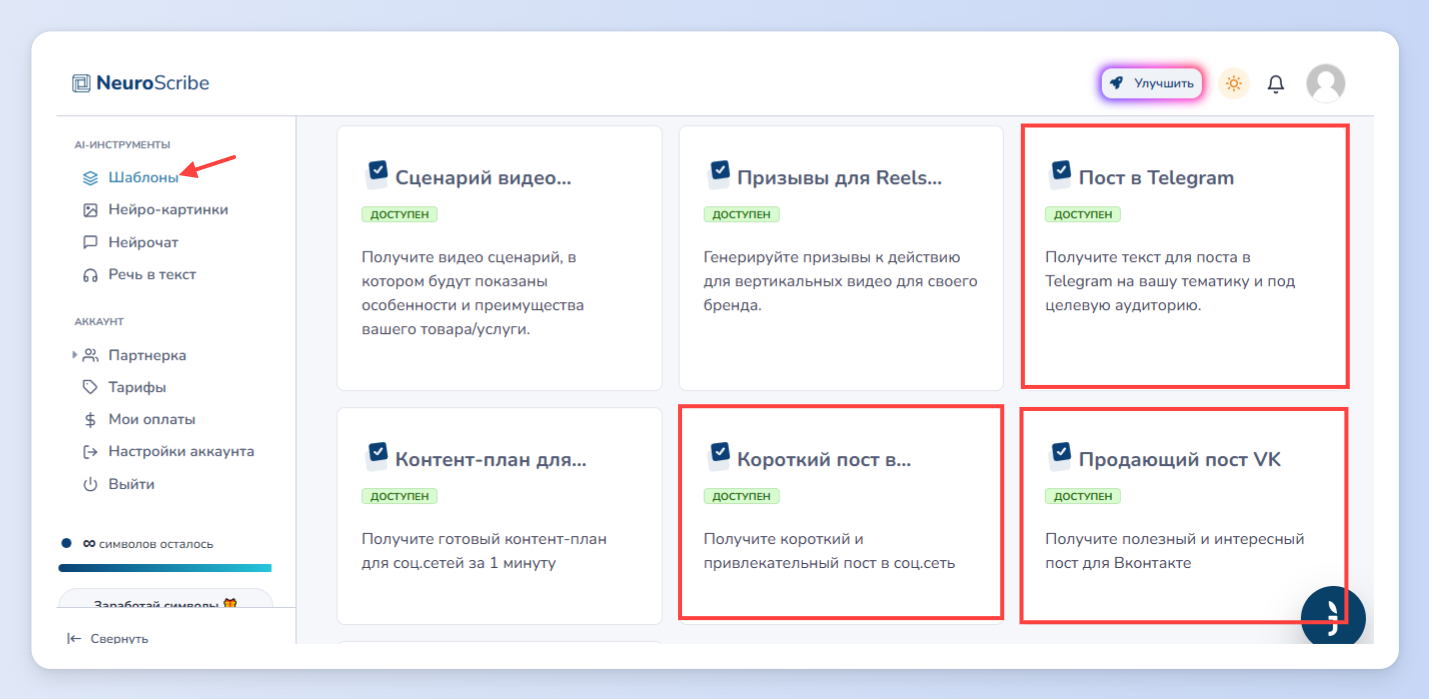
Task: Click the Короткий пост card icon
Action: click(x=719, y=456)
